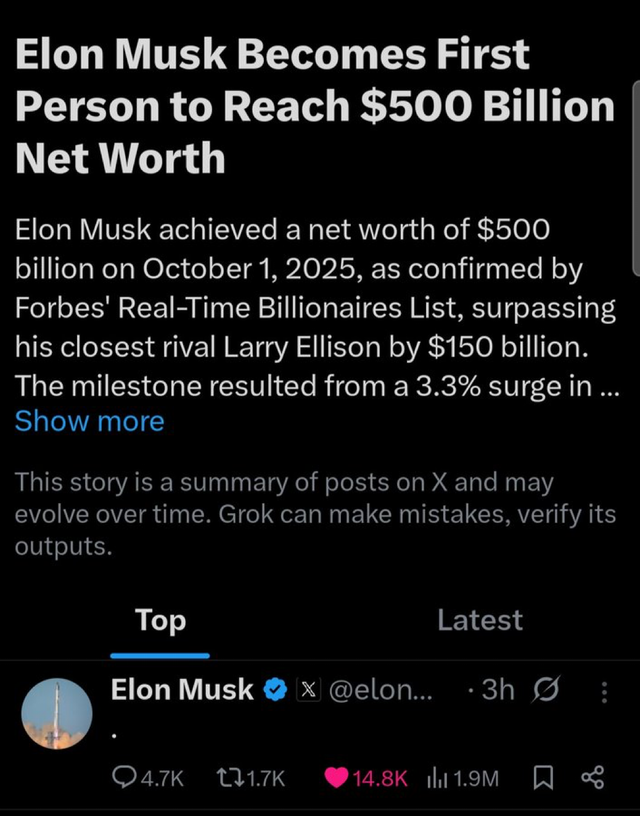This screenshot has width=640, height=816.
Task: Expand the summary with Show more
Action: tap(89, 421)
